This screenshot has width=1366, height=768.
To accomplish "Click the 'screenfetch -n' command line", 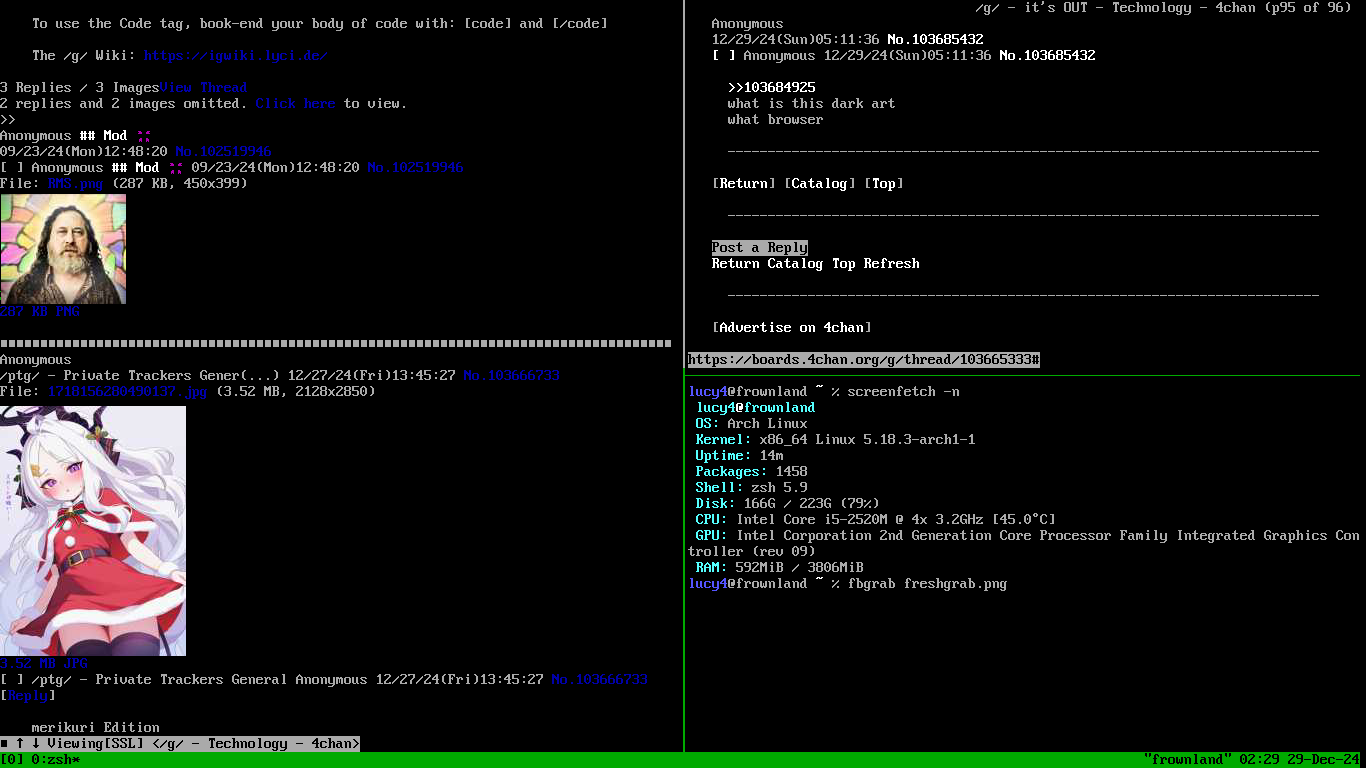I will point(903,391).
